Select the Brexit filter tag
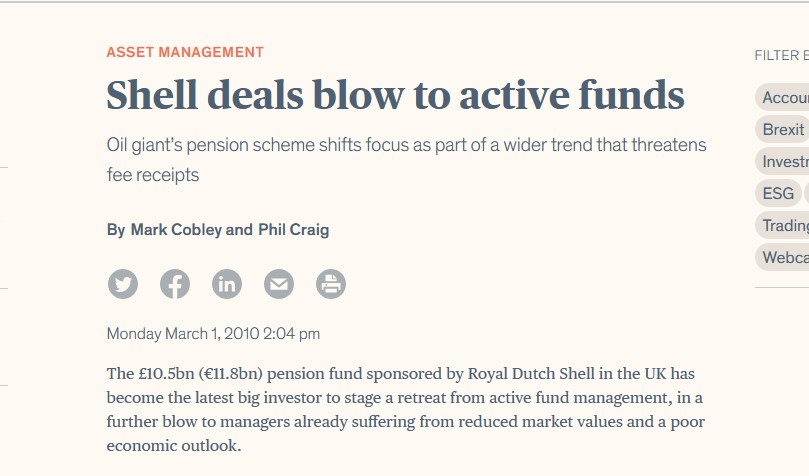 (782, 129)
